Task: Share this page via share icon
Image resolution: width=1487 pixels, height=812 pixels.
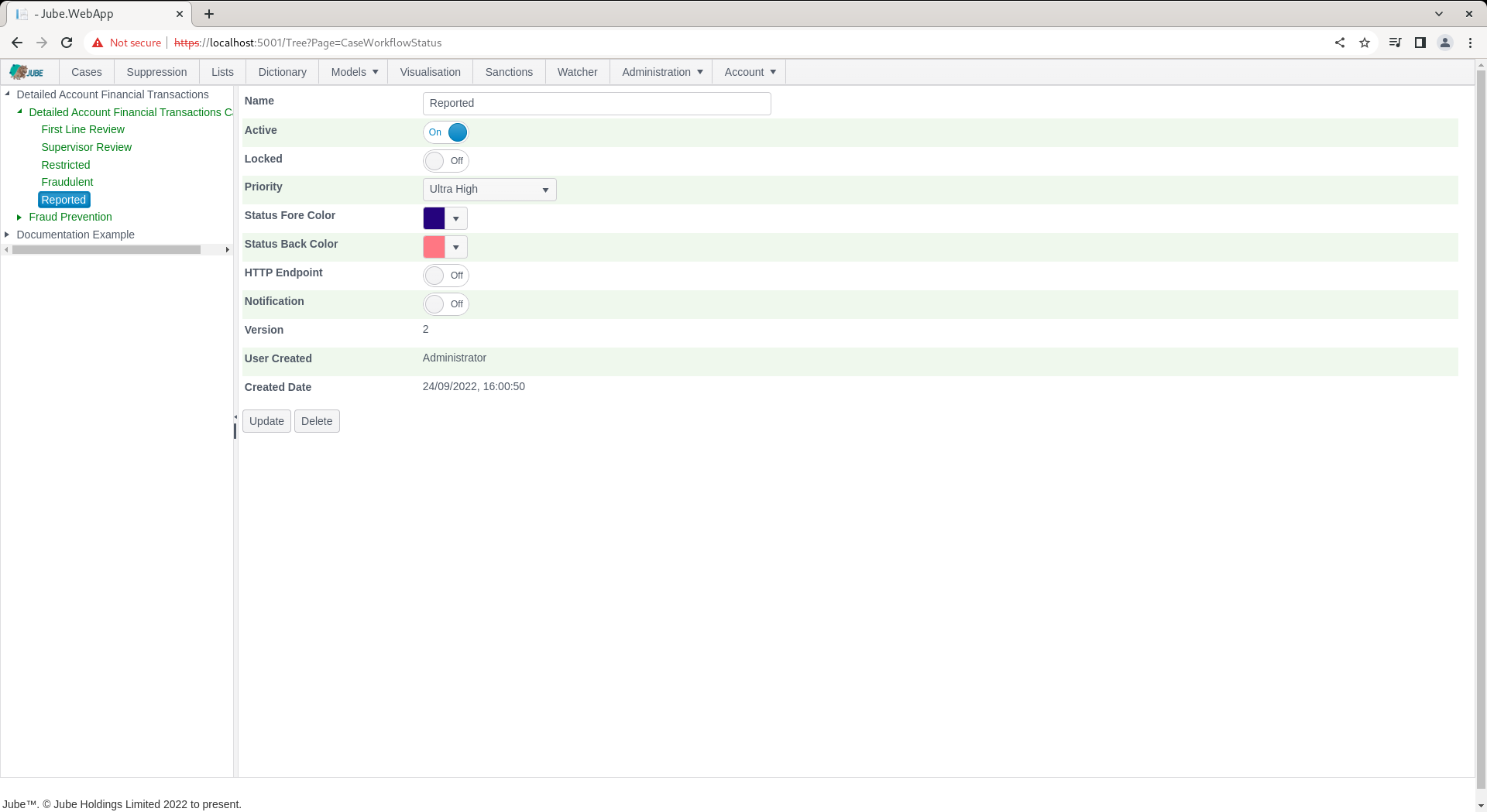Action: tap(1340, 43)
